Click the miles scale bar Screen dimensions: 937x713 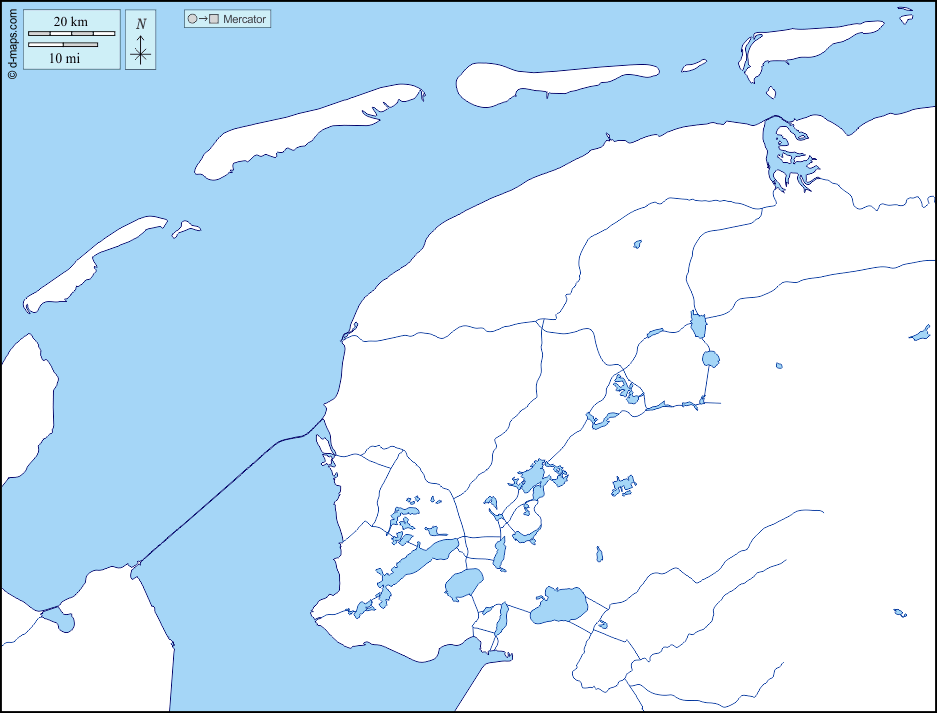point(63,45)
